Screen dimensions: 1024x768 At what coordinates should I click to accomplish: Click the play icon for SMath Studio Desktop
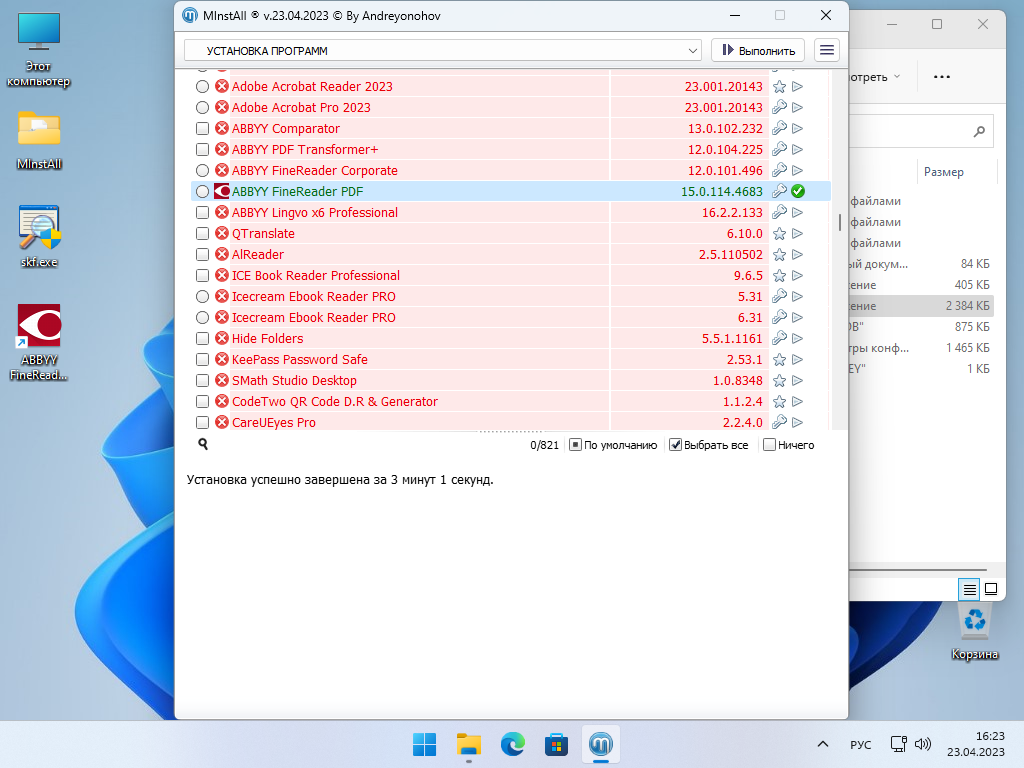[x=797, y=381]
